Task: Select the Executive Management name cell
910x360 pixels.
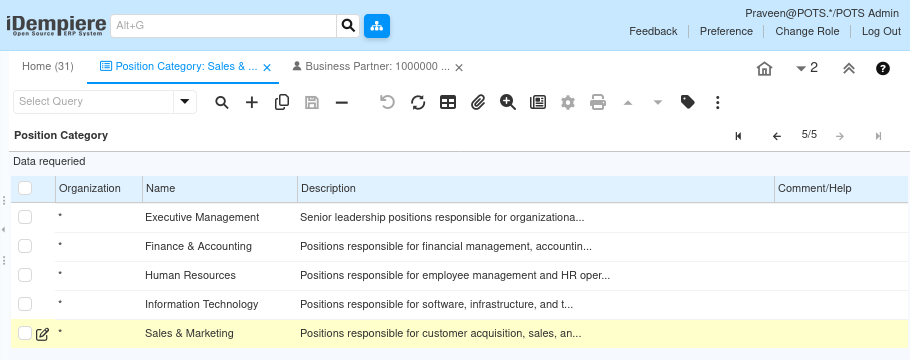Action: 202,217
